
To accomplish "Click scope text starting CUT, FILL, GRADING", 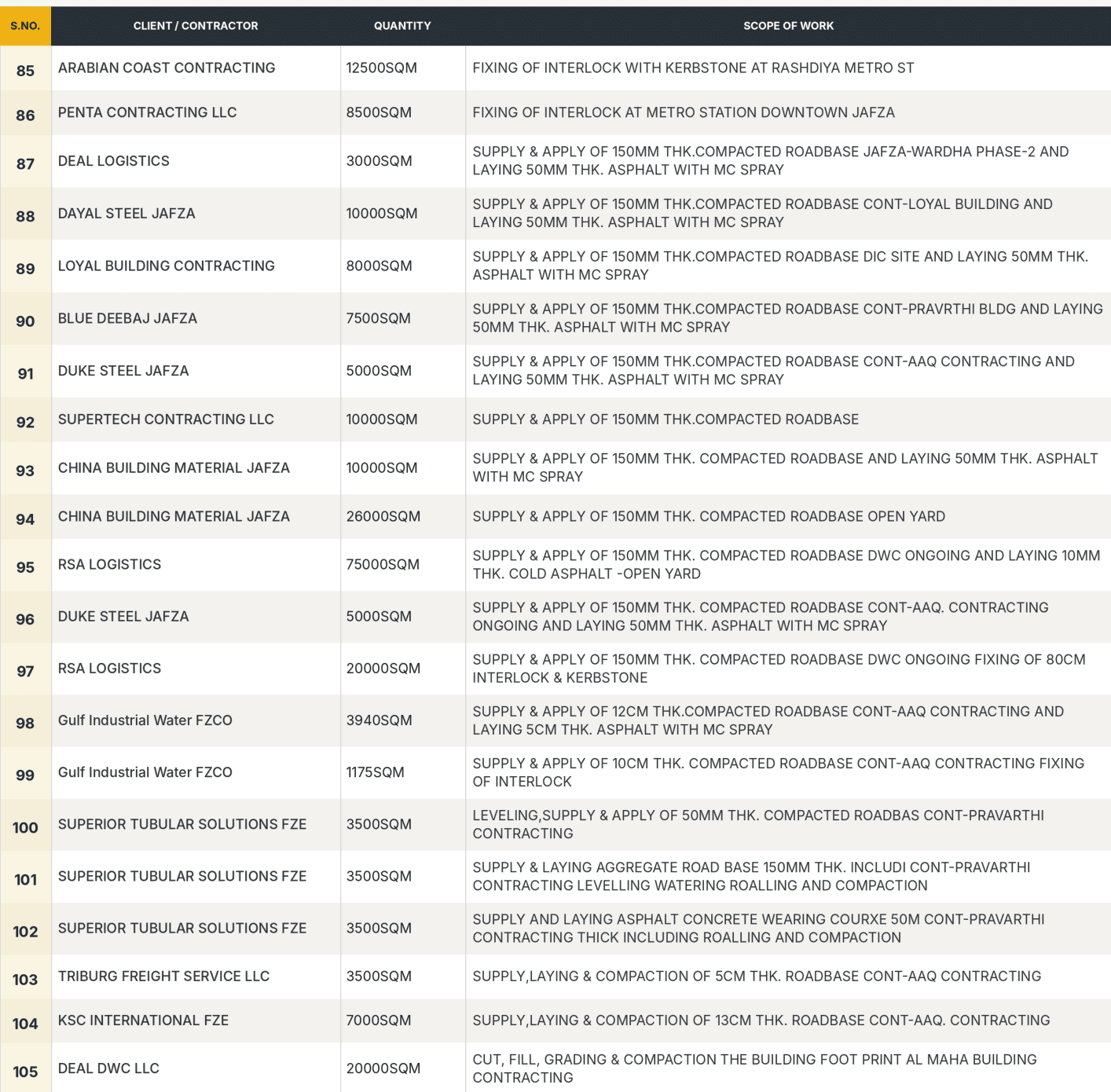I will pyautogui.click(x=754, y=1068).
